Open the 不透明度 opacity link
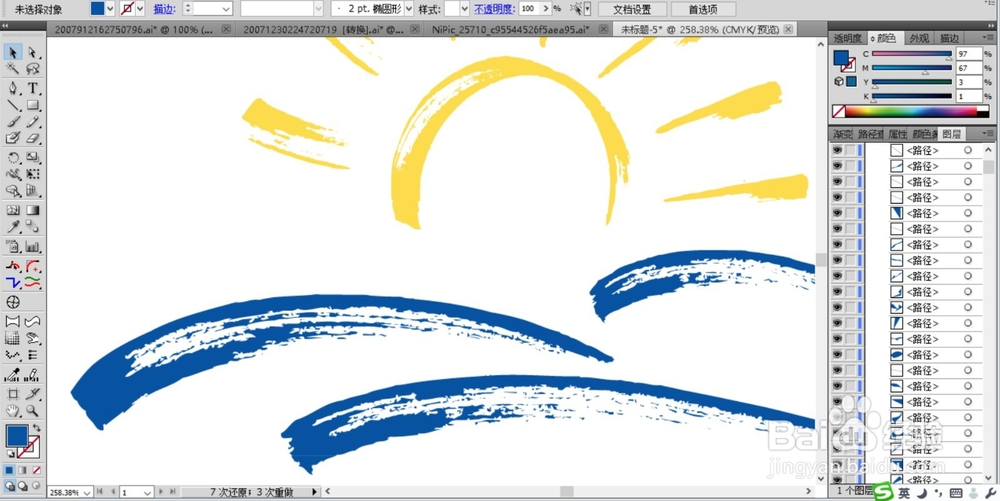The width and height of the screenshot is (1000, 501). pyautogui.click(x=494, y=9)
